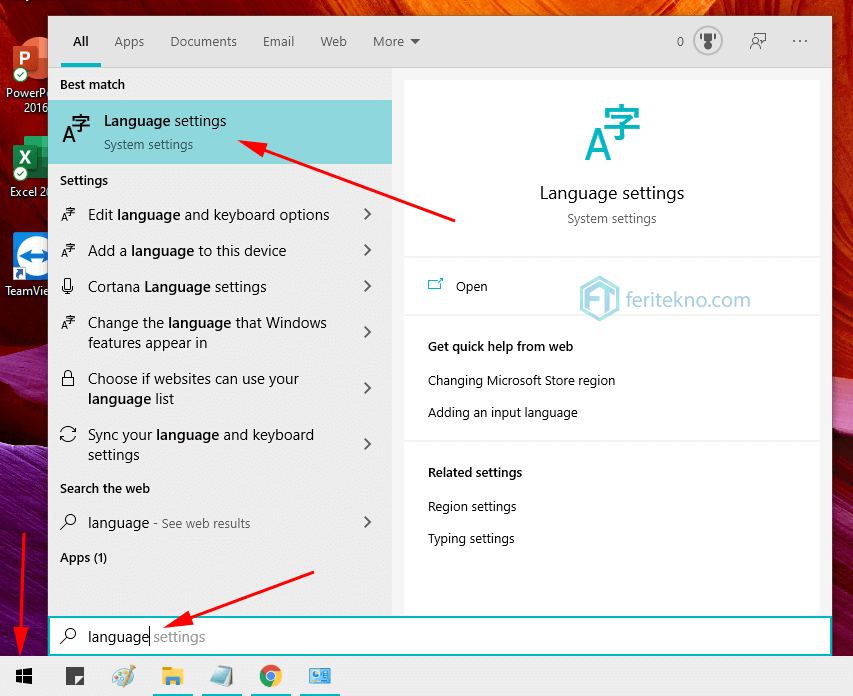Select the All search tab
Screen dimensions: 853x696
point(81,41)
